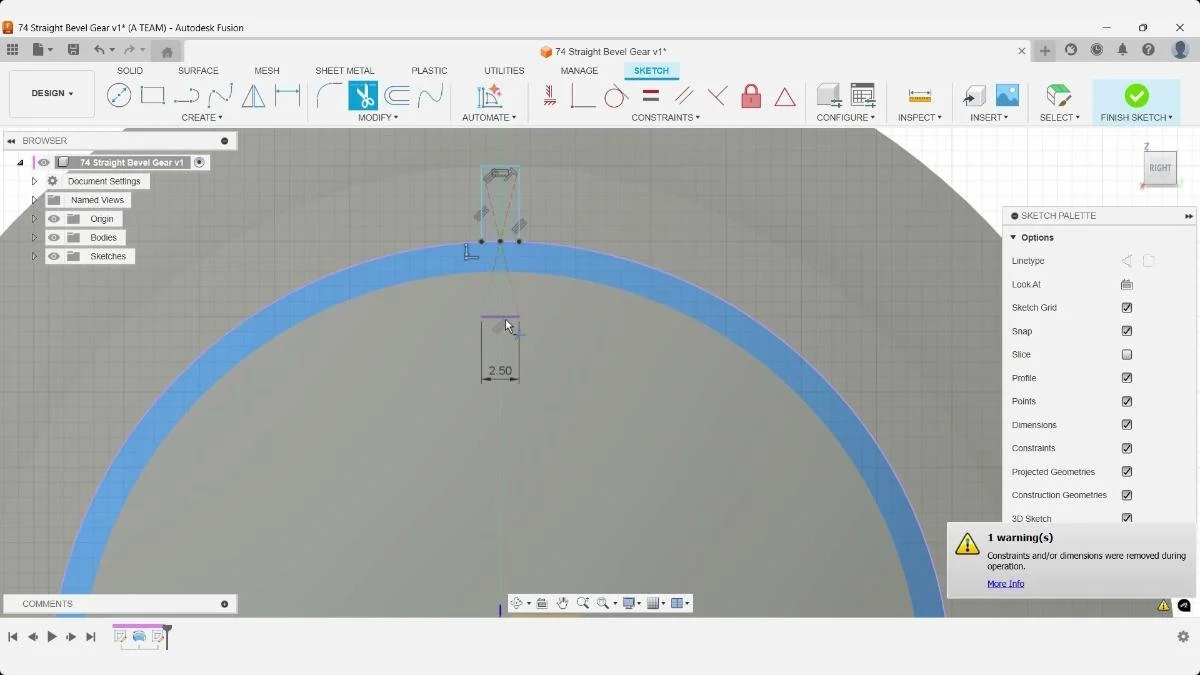Image resolution: width=1200 pixels, height=675 pixels.
Task: Switch to the SOLID tab
Action: pos(130,71)
